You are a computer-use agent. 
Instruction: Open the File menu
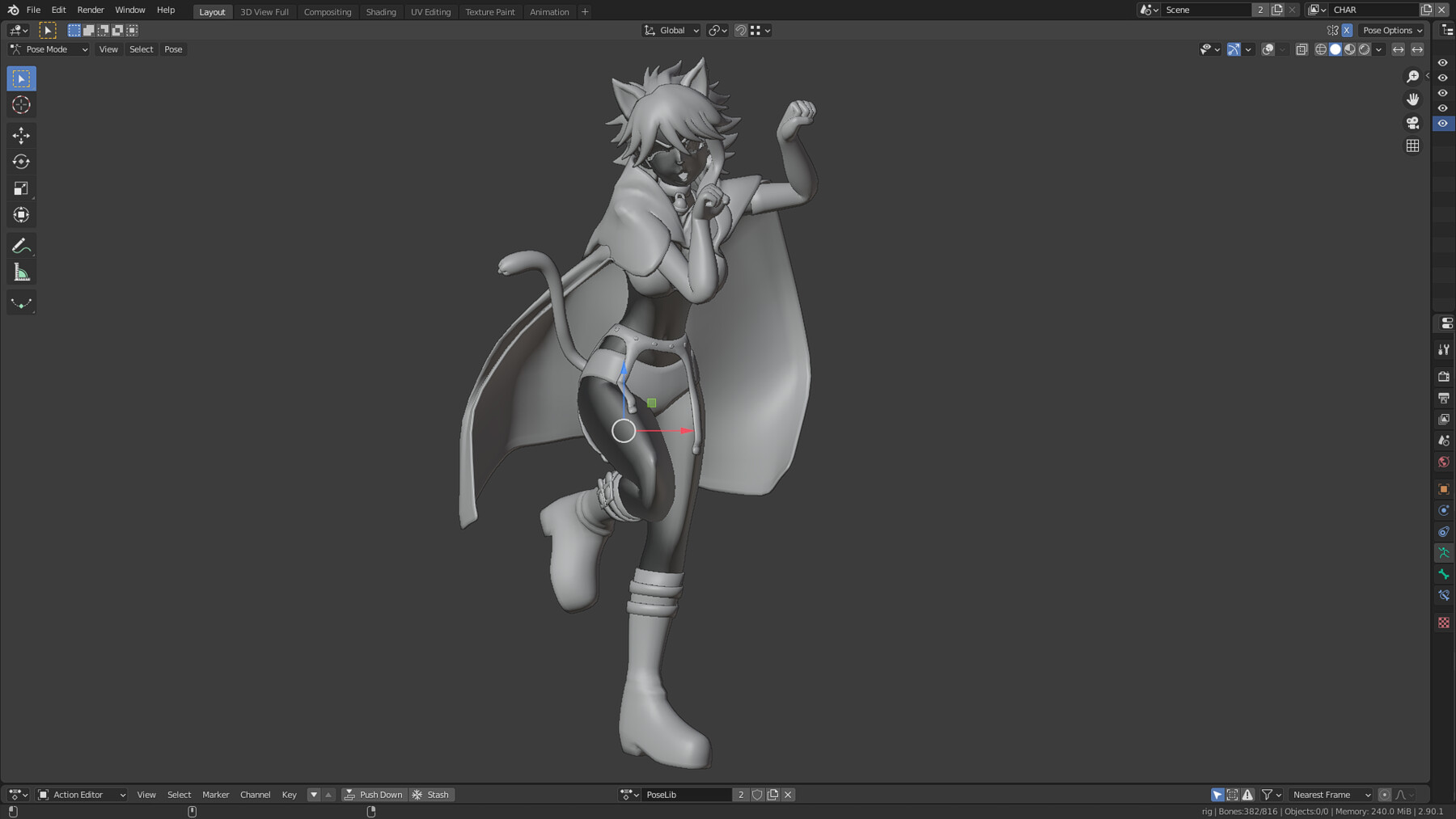pos(33,10)
